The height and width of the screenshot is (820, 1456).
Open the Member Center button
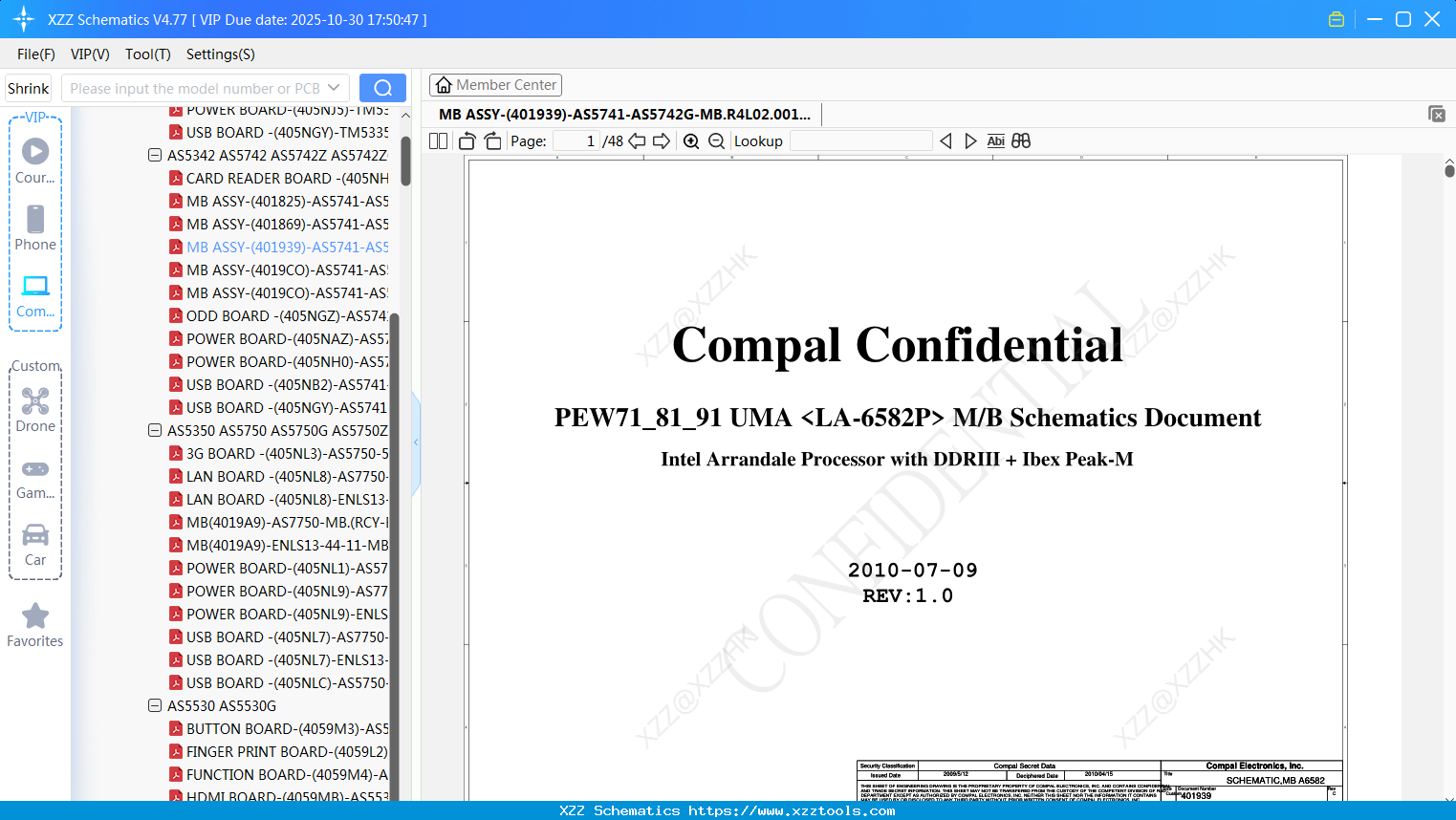pyautogui.click(x=495, y=85)
